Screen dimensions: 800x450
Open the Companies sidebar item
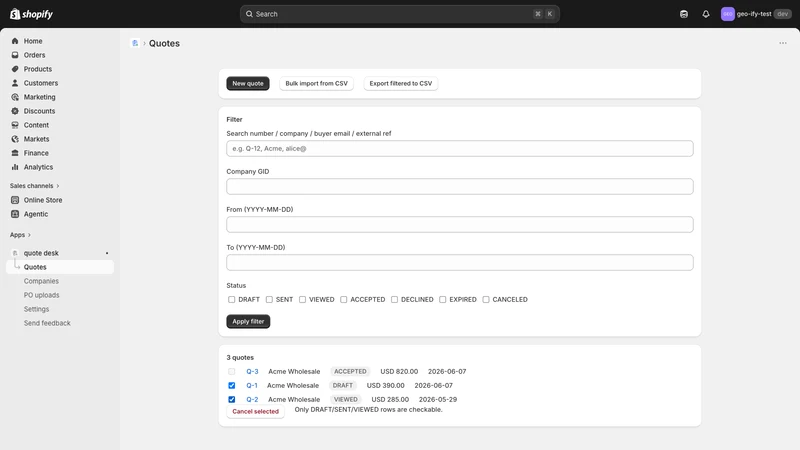pyautogui.click(x=41, y=281)
